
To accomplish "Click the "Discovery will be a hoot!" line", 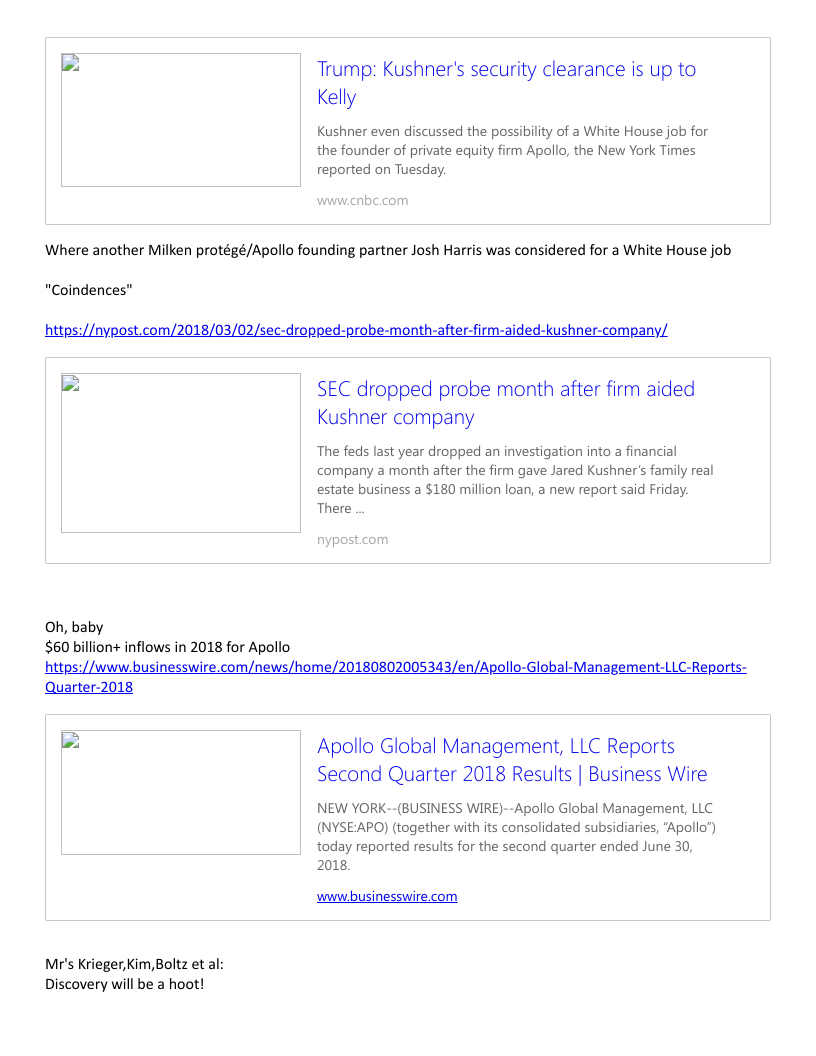I will coord(124,984).
